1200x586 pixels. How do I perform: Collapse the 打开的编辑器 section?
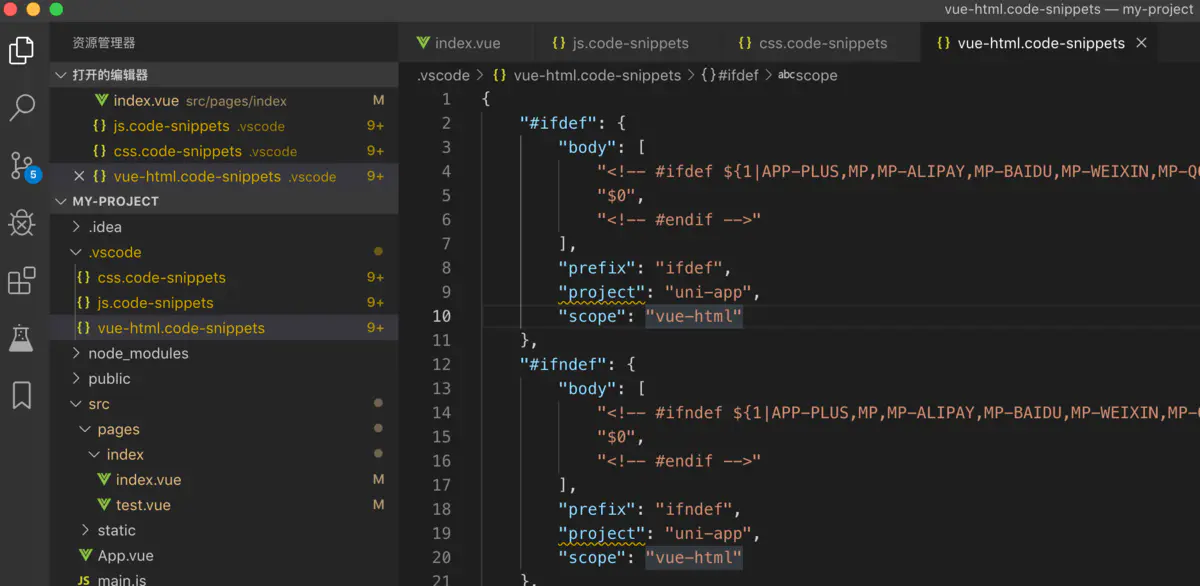click(x=62, y=75)
